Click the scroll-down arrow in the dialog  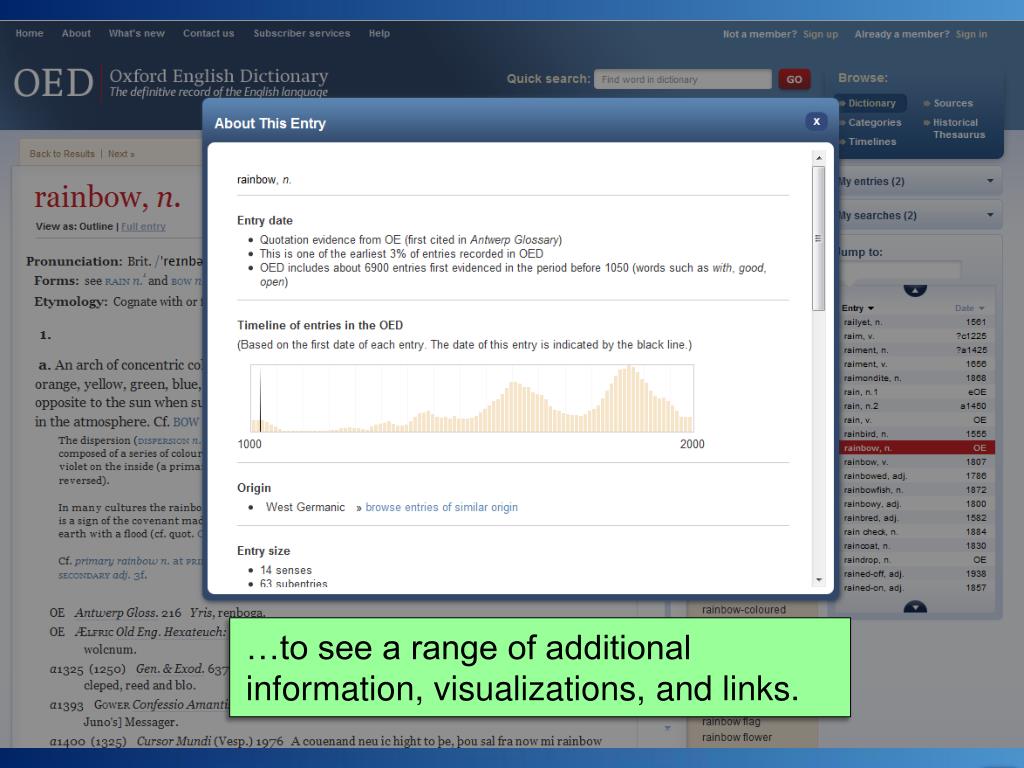[818, 580]
